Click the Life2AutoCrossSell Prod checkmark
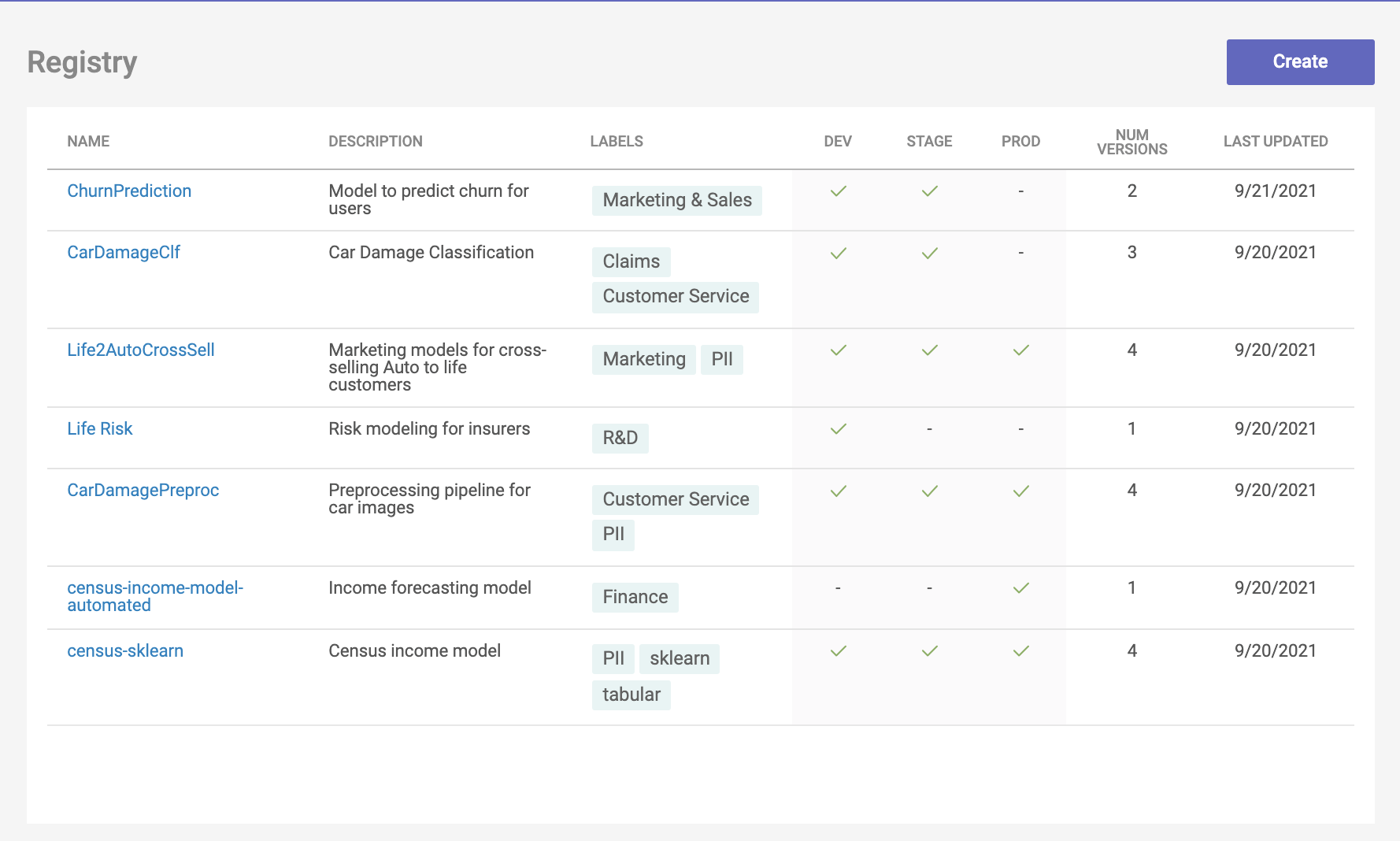 coord(1020,350)
